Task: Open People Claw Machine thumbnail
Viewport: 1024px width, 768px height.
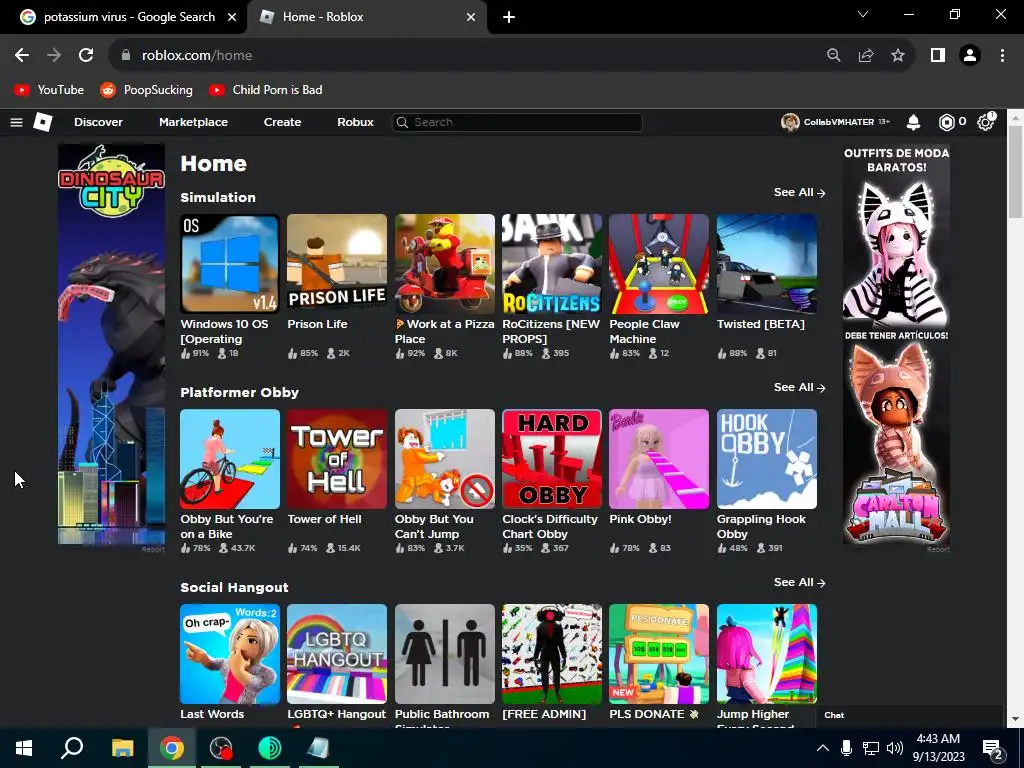Action: pos(659,264)
